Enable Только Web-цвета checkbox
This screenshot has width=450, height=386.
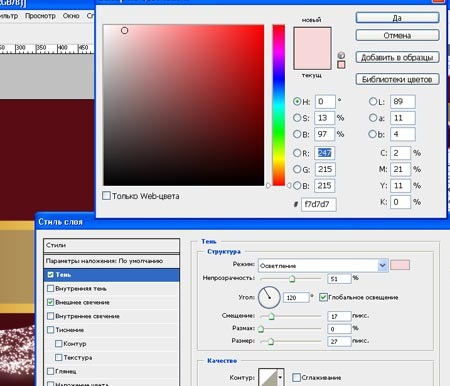pyautogui.click(x=106, y=196)
